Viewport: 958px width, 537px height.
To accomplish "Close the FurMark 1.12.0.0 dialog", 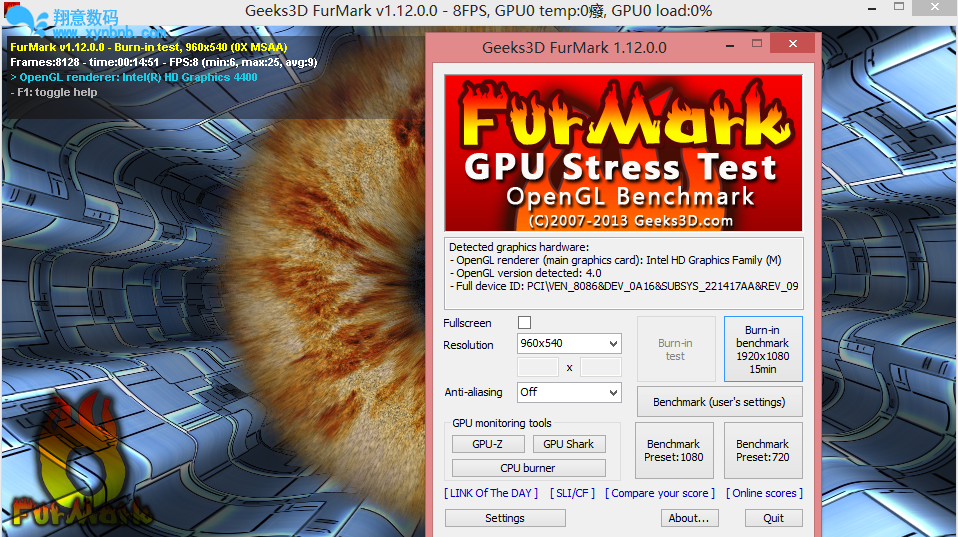I will click(x=792, y=43).
